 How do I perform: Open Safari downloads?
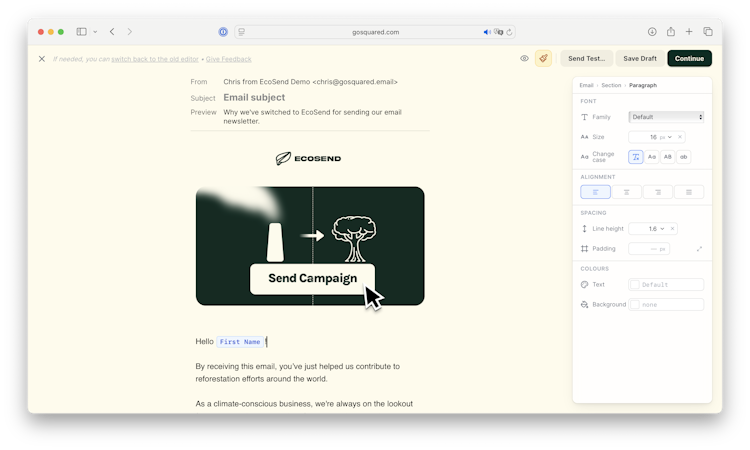[652, 32]
